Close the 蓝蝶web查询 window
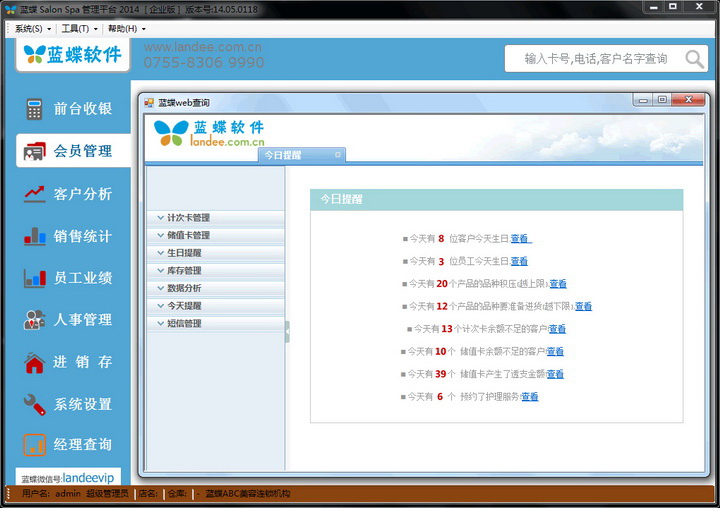The width and height of the screenshot is (720, 508). click(x=688, y=100)
